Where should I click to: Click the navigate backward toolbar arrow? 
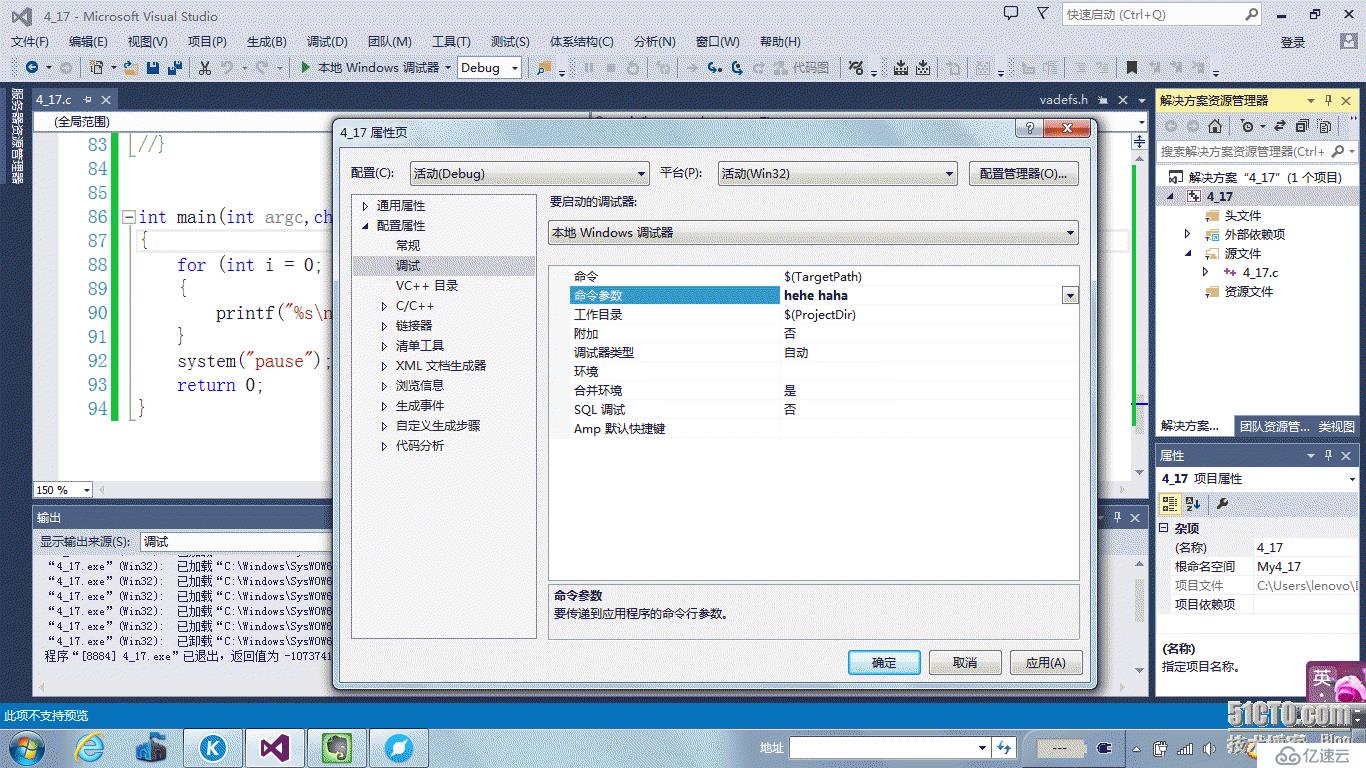pos(32,67)
